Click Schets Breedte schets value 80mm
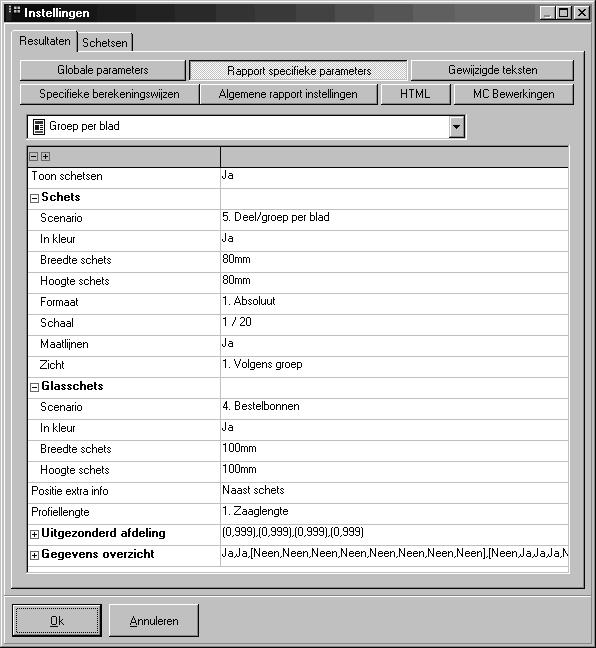The height and width of the screenshot is (648, 596). click(236, 260)
